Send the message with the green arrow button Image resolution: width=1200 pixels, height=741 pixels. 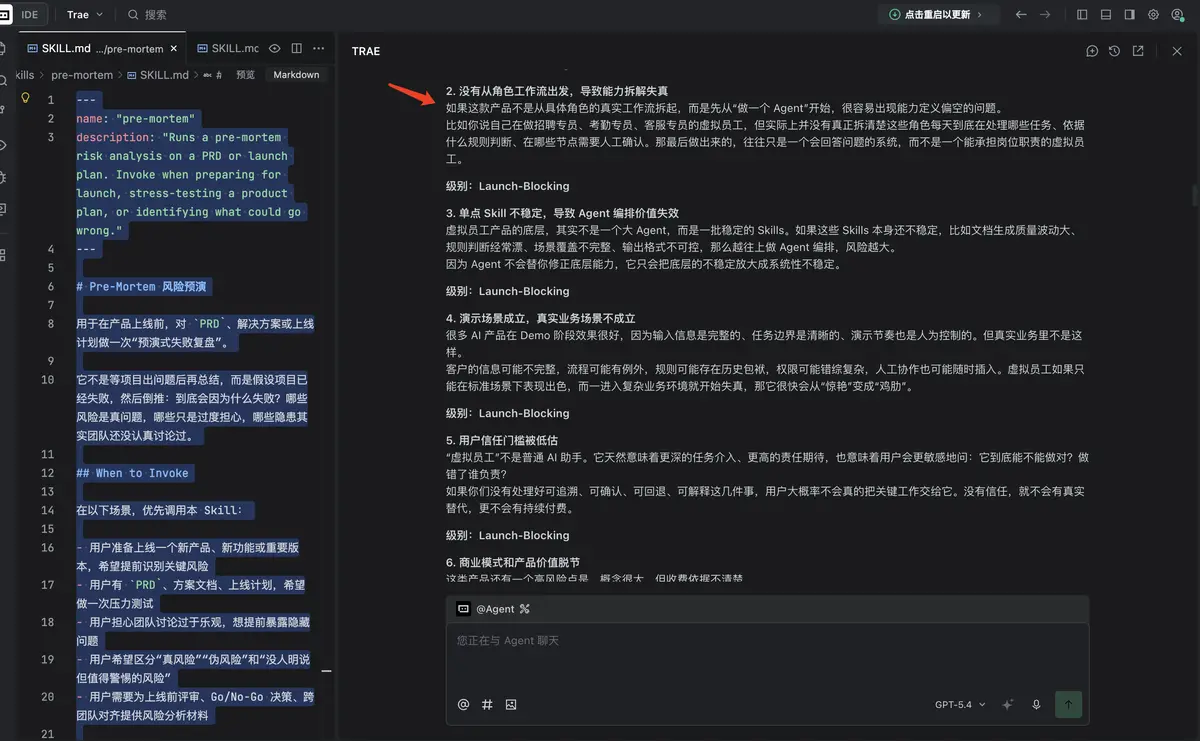(x=1068, y=704)
